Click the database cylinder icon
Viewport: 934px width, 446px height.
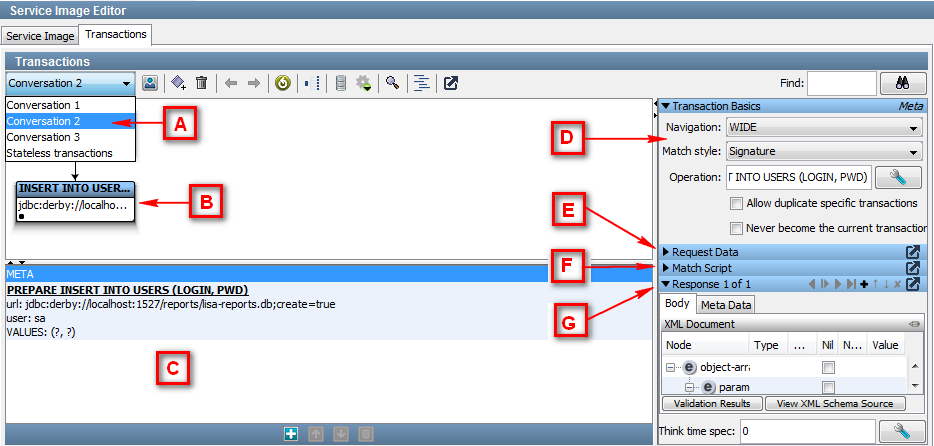341,83
